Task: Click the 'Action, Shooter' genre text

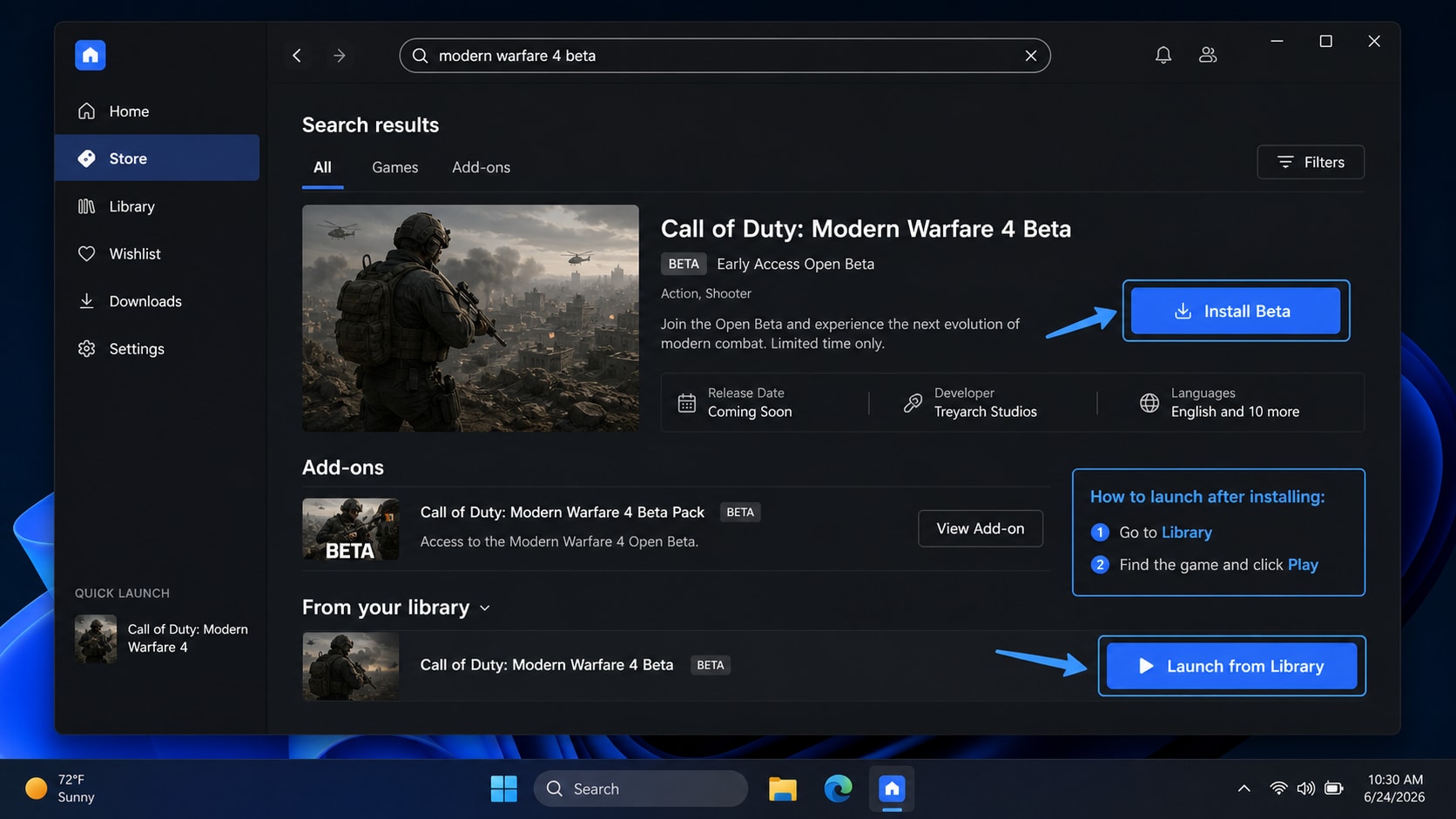Action: tap(706, 293)
